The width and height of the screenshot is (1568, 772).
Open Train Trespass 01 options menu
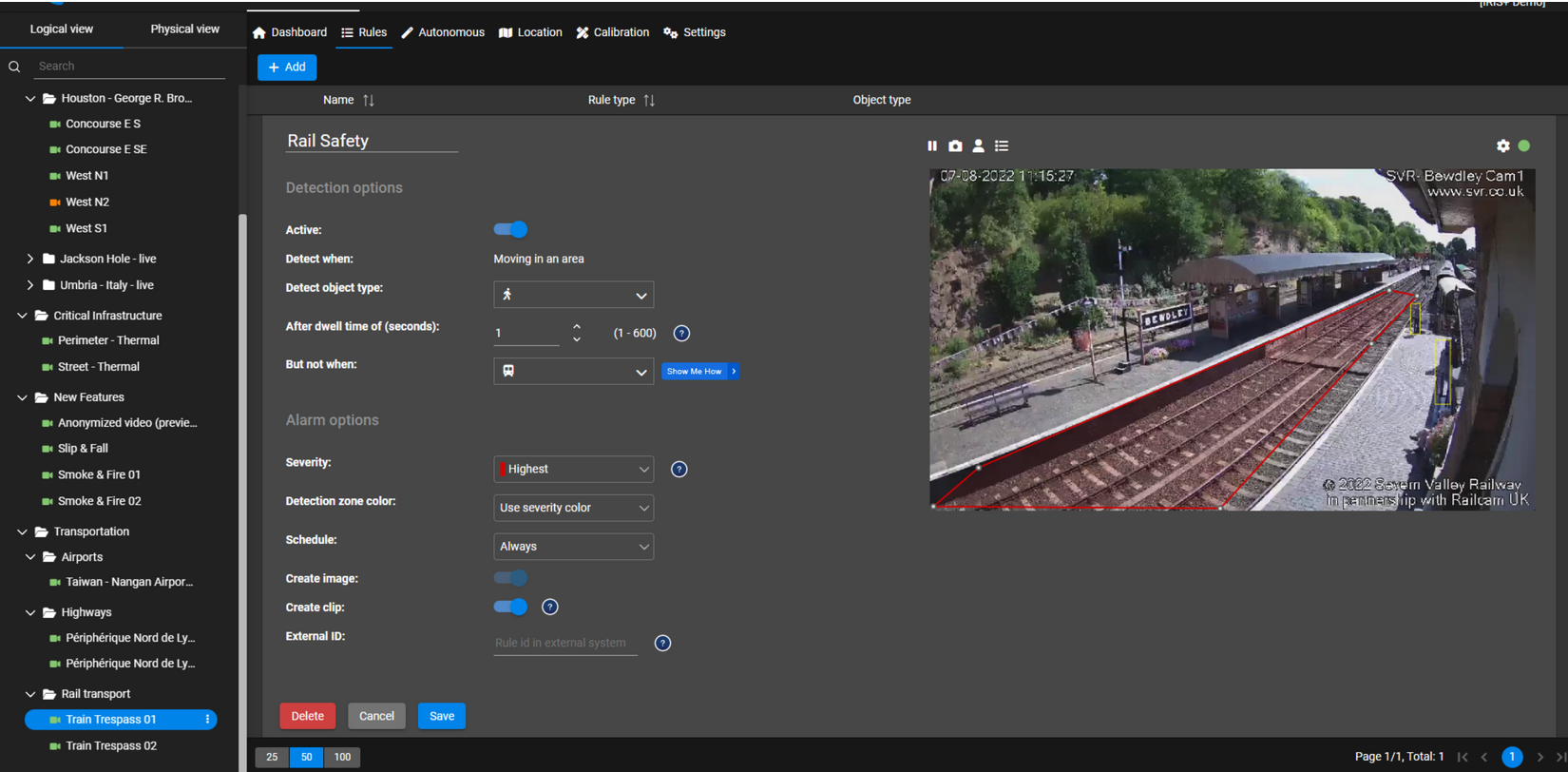click(x=207, y=720)
